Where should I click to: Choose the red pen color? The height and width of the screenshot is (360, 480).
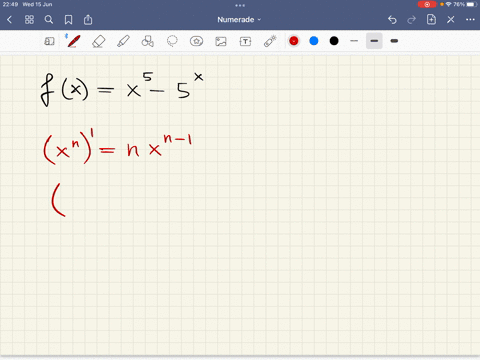pyautogui.click(x=294, y=41)
